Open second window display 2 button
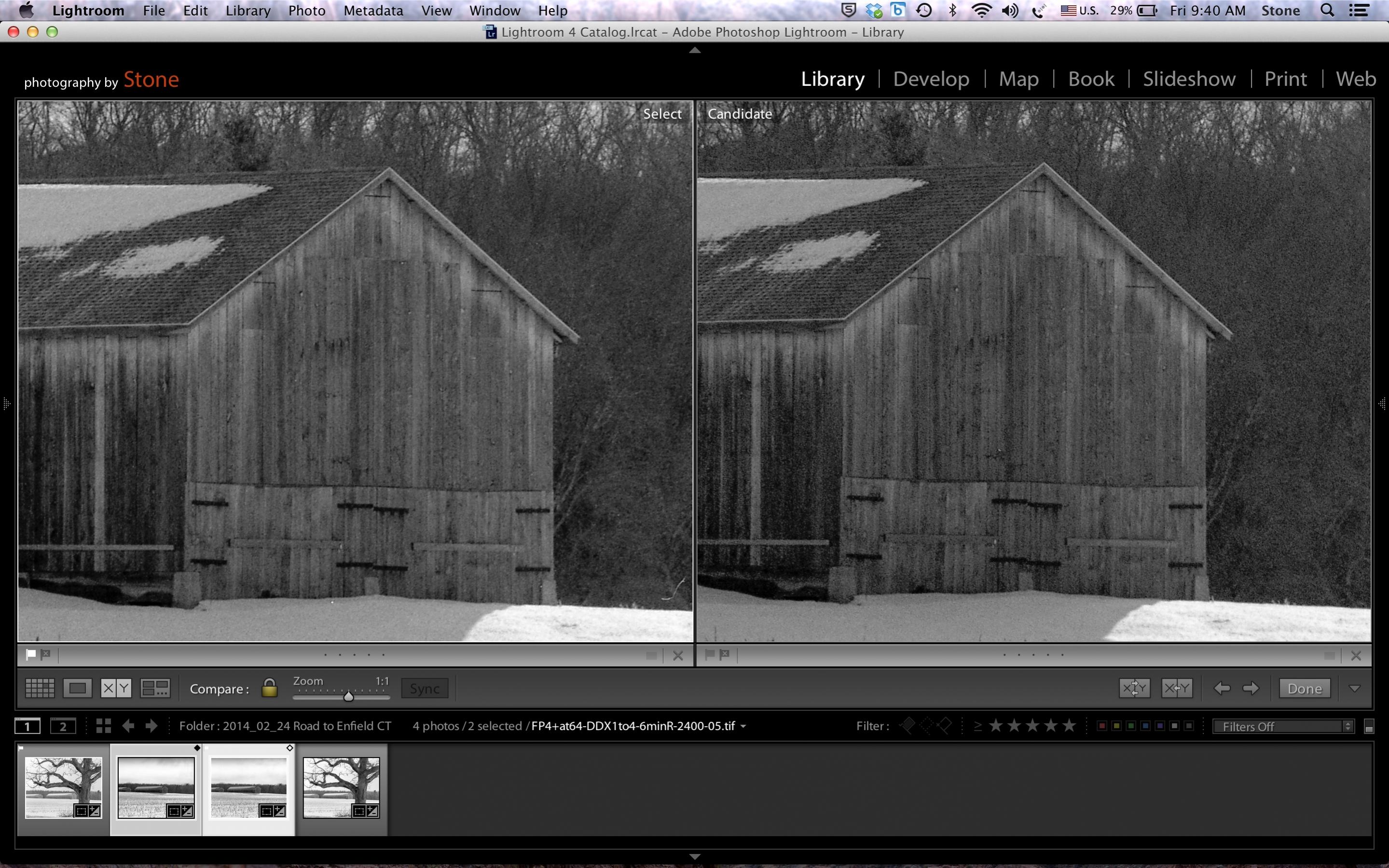The width and height of the screenshot is (1389, 868). click(x=63, y=726)
